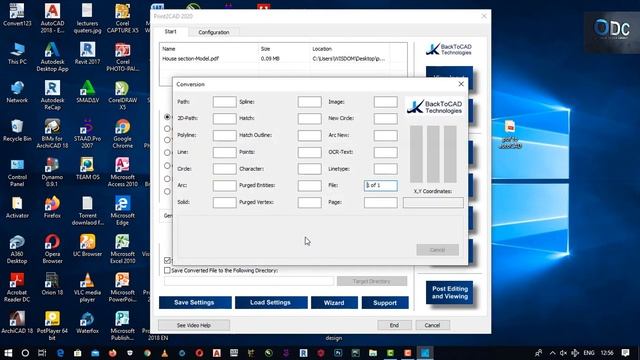Click the Page field in Conversion dialog
Viewport: 640px width, 360px height.
(x=380, y=202)
